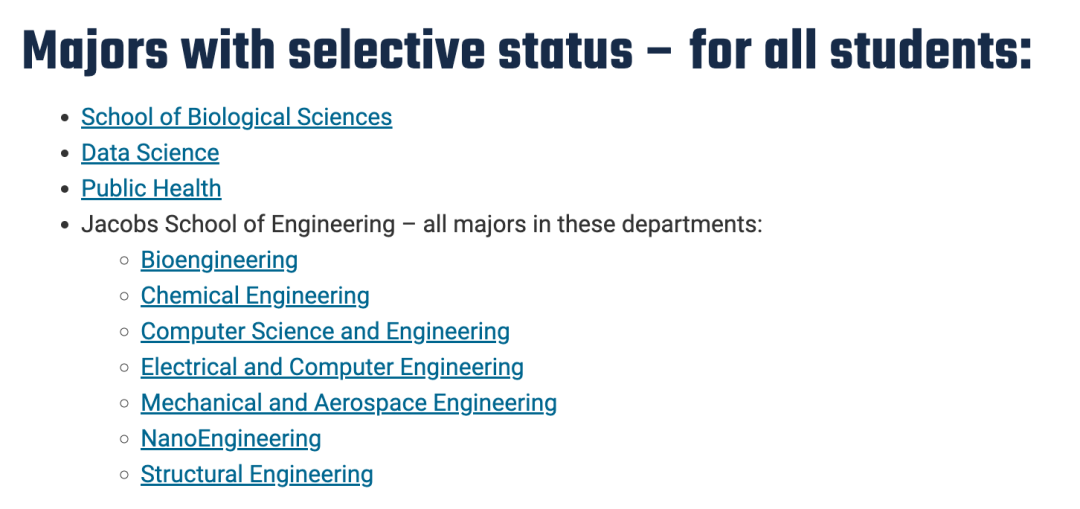Click the bullet marker beside Public Health

65,189
